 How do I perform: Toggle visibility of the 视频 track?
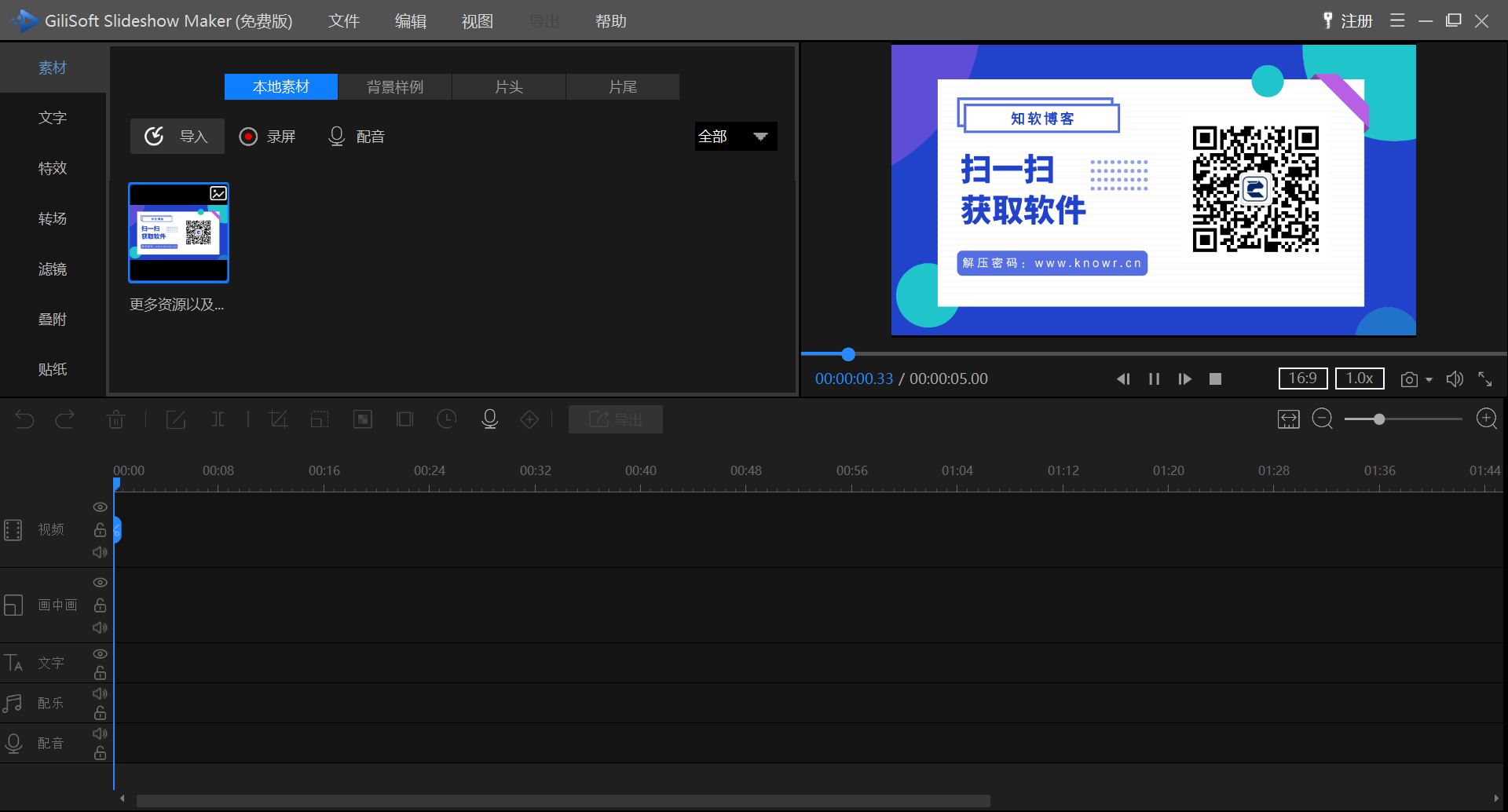pyautogui.click(x=100, y=507)
